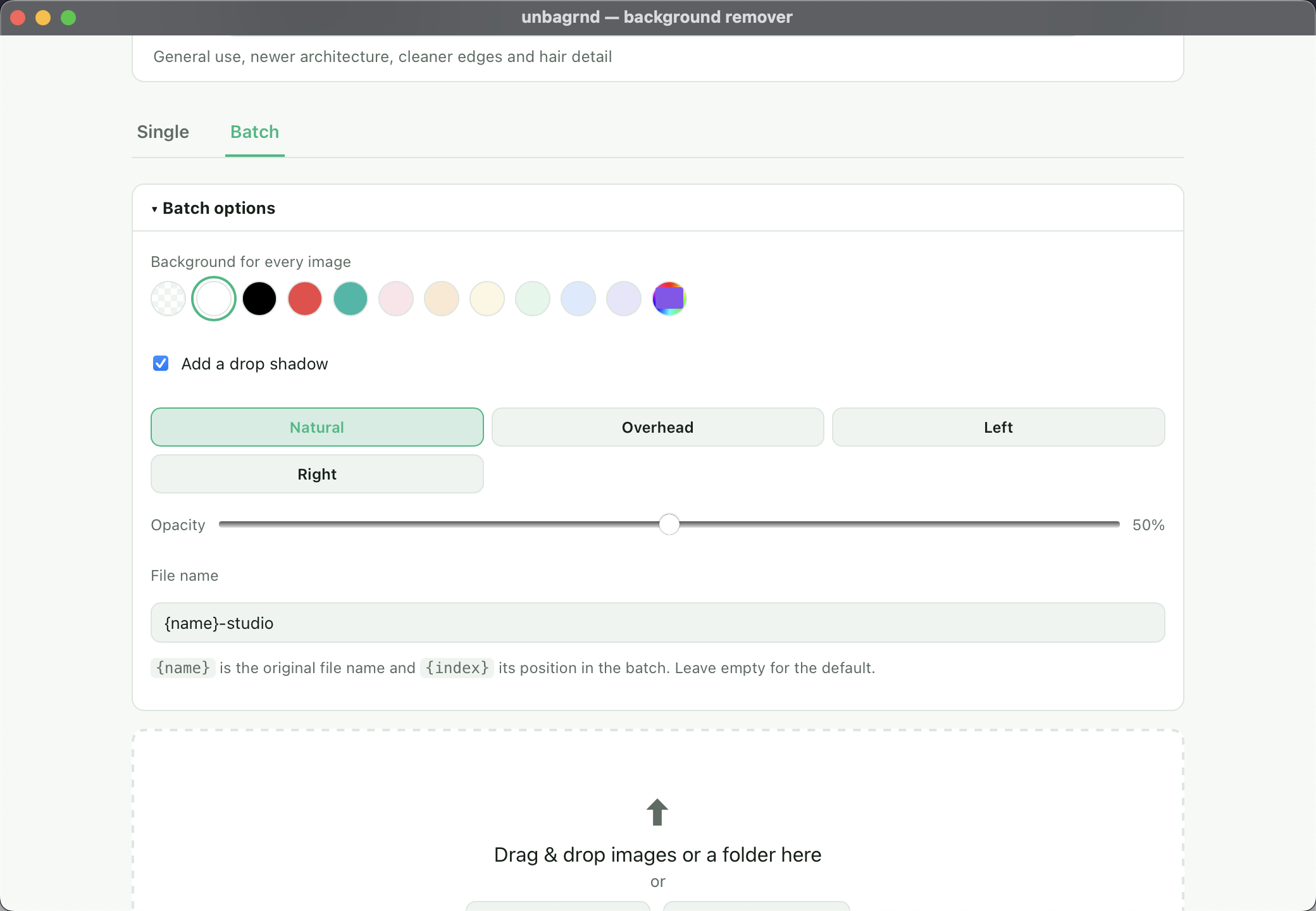Click the 'Background for every image' label
Viewport: 1316px width, 911px height.
(x=251, y=262)
